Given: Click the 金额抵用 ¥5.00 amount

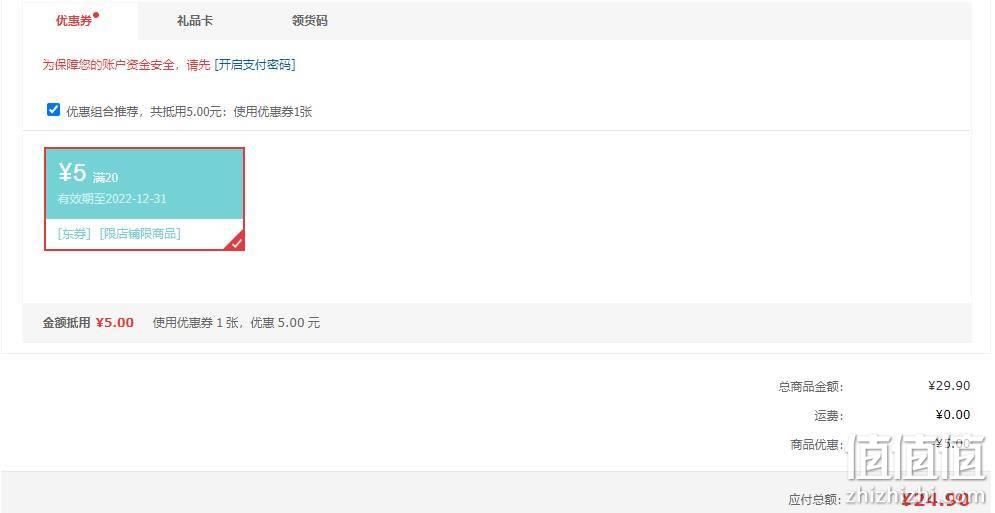Looking at the screenshot, I should (x=115, y=323).
